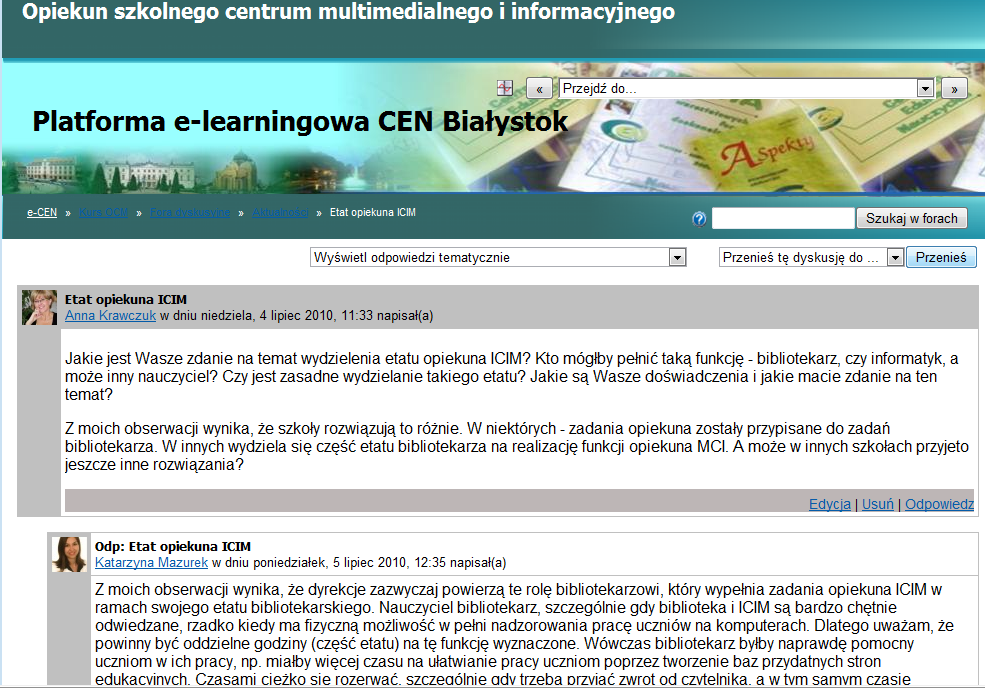
Task: Click the small activity icon beside previous button
Action: 504,88
